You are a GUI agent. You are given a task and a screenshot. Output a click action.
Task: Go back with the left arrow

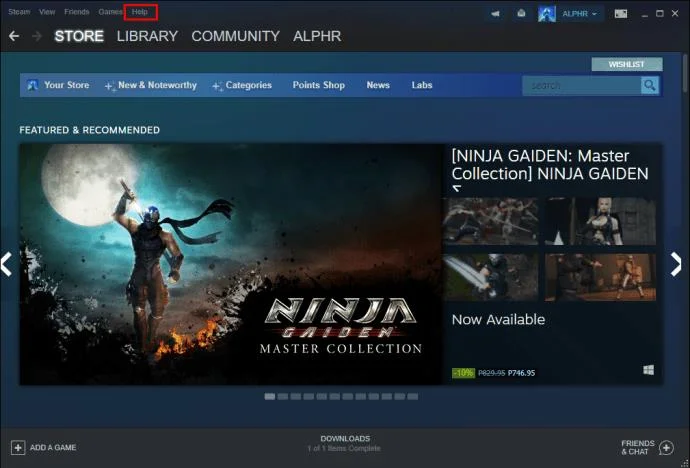pyautogui.click(x=14, y=36)
